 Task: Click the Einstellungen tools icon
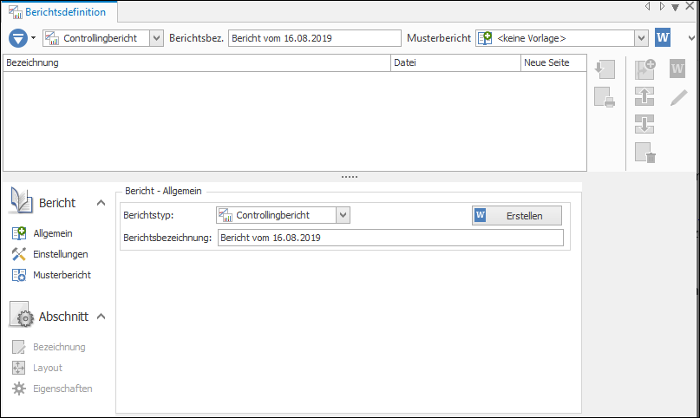(19, 254)
